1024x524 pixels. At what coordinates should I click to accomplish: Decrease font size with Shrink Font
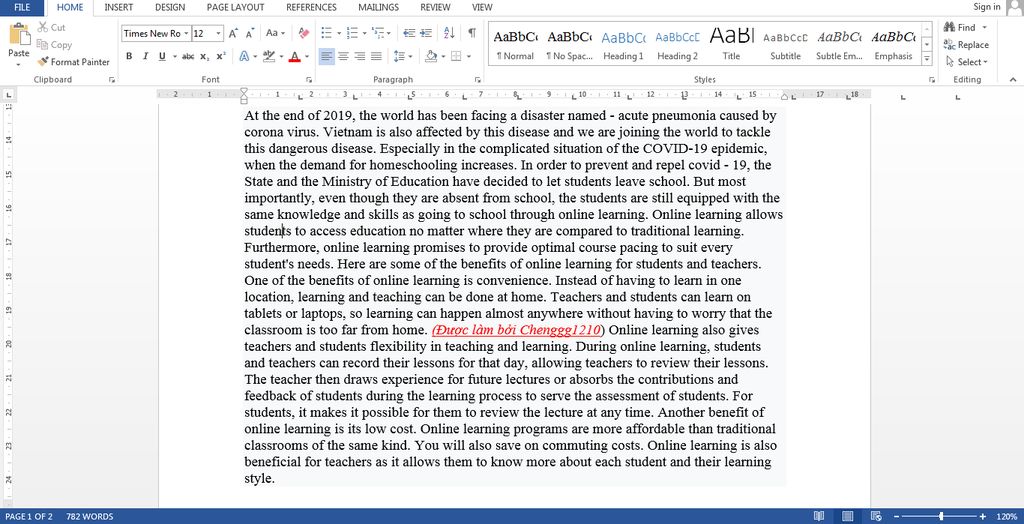coord(250,33)
